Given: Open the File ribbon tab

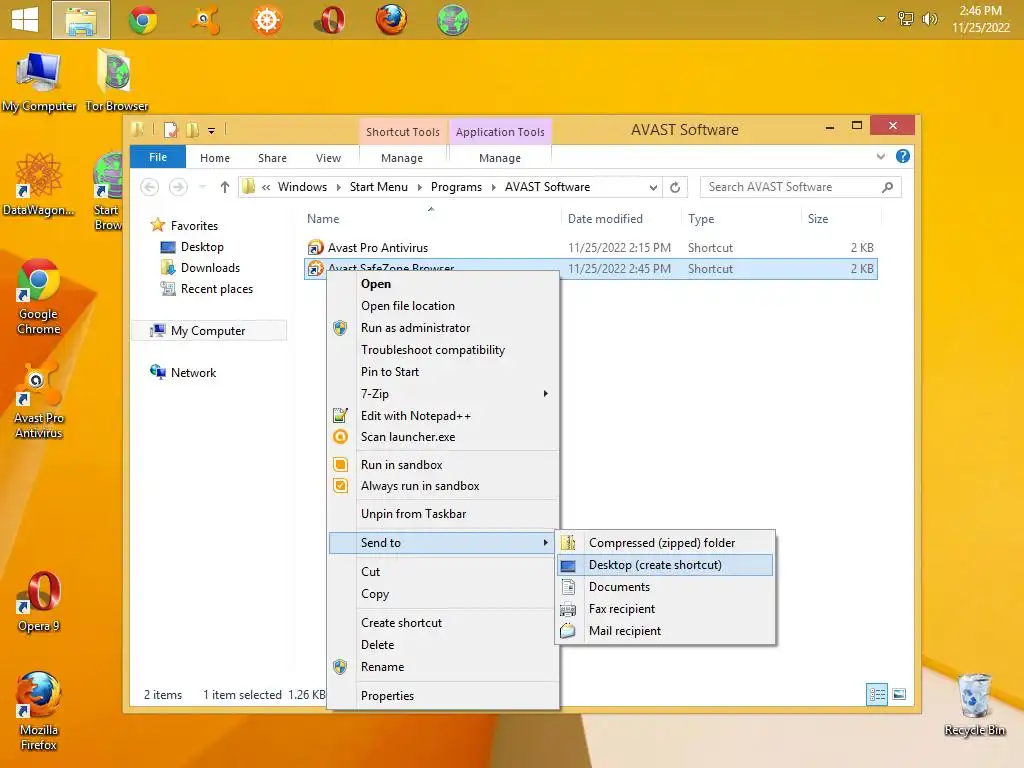Looking at the screenshot, I should coord(158,157).
